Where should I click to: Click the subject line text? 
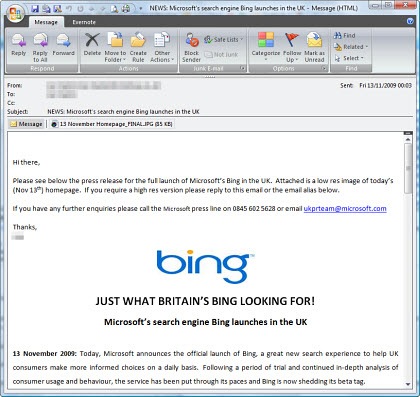(x=123, y=112)
